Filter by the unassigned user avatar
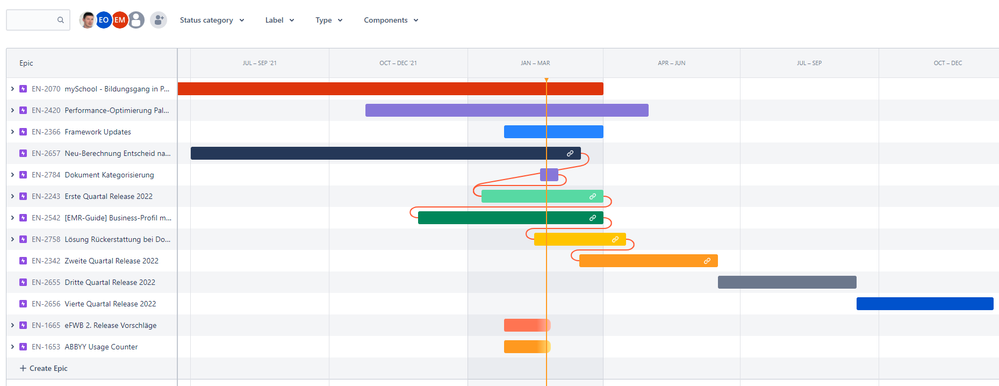The height and width of the screenshot is (386, 999). (x=136, y=20)
